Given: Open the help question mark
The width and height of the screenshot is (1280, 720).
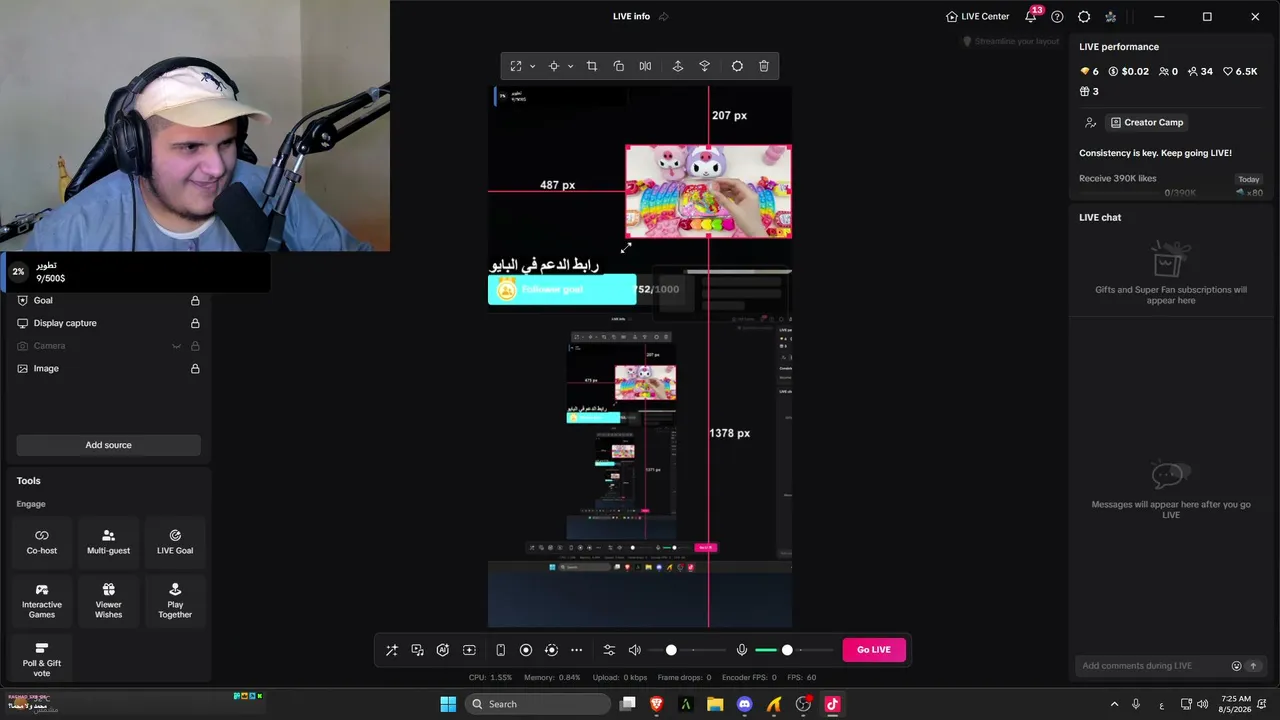Looking at the screenshot, I should pyautogui.click(x=1057, y=16).
